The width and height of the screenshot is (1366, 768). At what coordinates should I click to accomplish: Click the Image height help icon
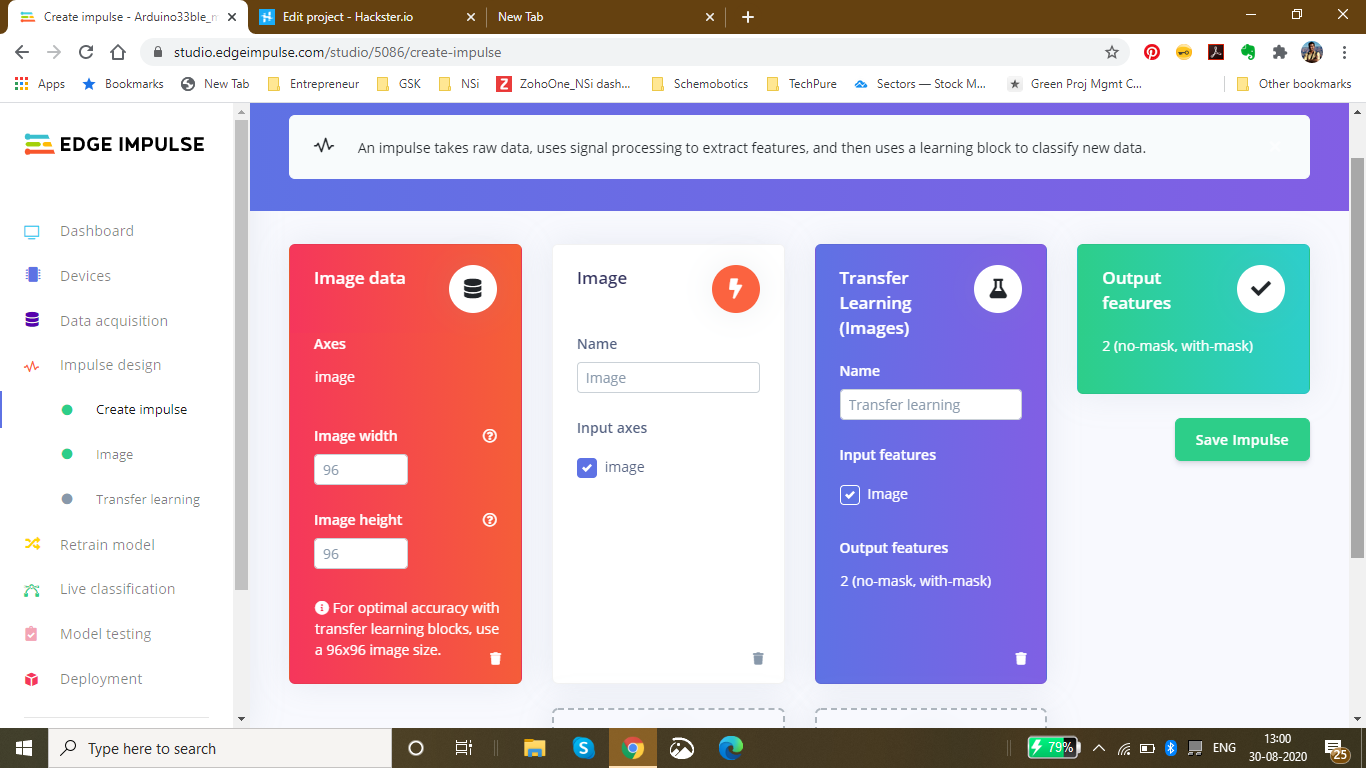[490, 520]
